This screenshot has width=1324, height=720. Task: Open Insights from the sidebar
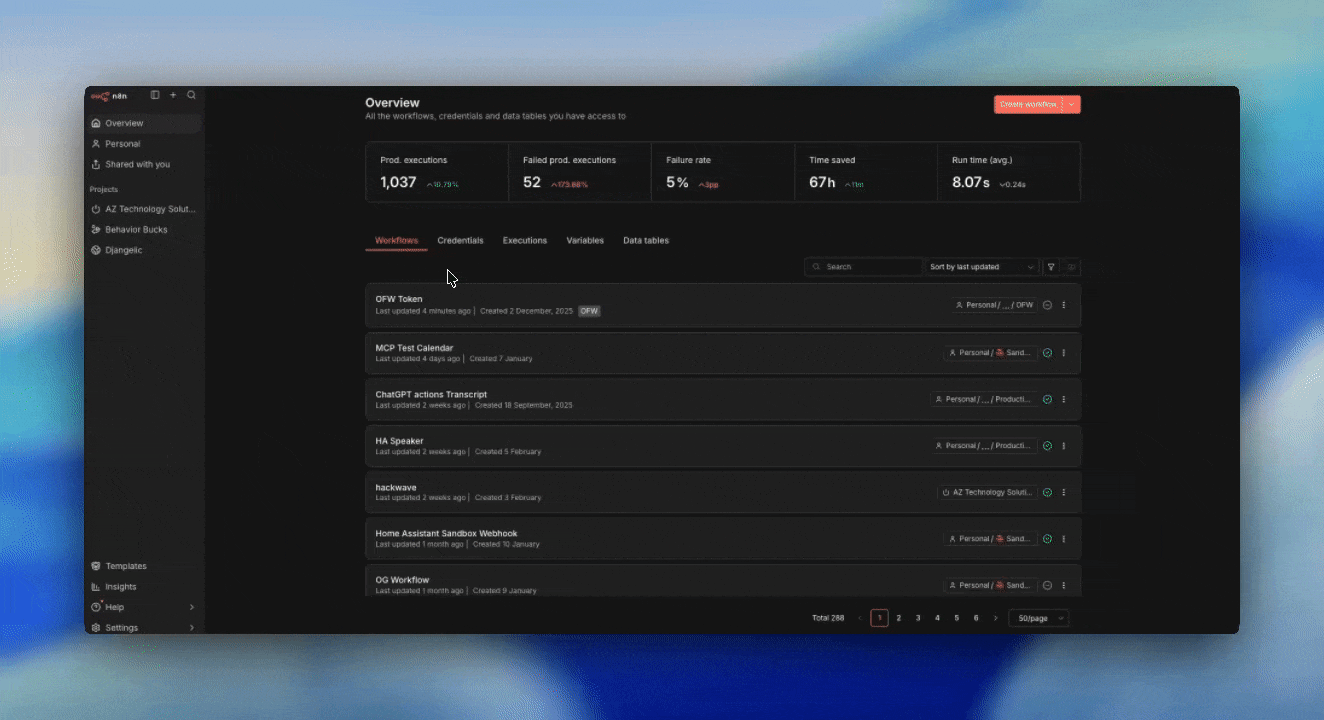[x=121, y=587]
